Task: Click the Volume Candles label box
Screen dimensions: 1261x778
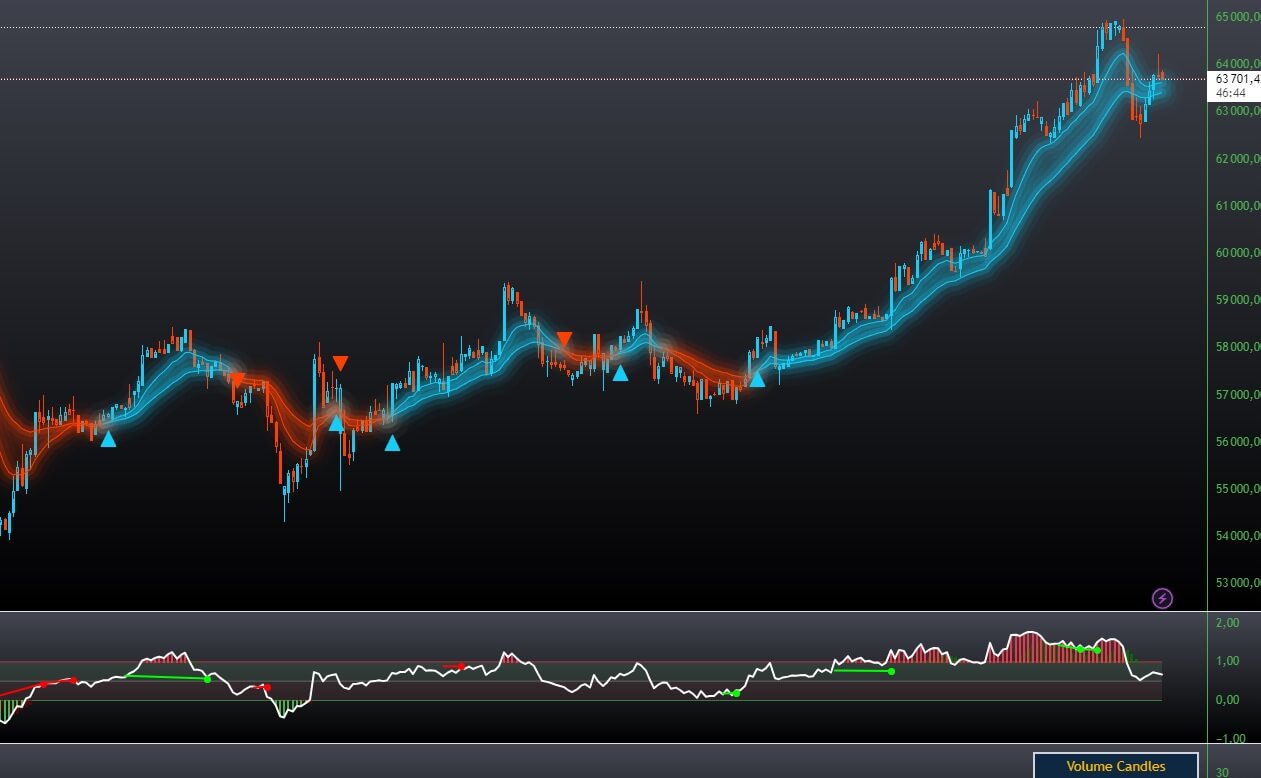Action: point(1115,766)
